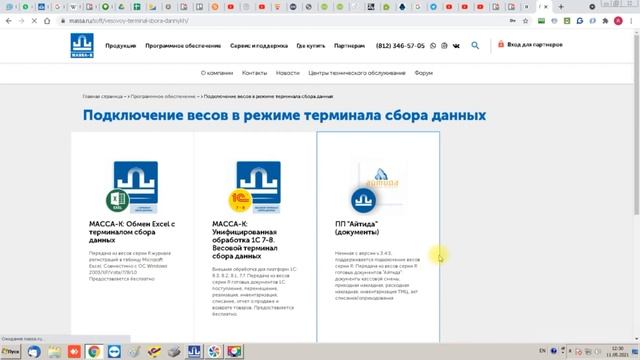Viewport: 640px width, 360px height.
Task: Open the Новости link
Action: 287,73
